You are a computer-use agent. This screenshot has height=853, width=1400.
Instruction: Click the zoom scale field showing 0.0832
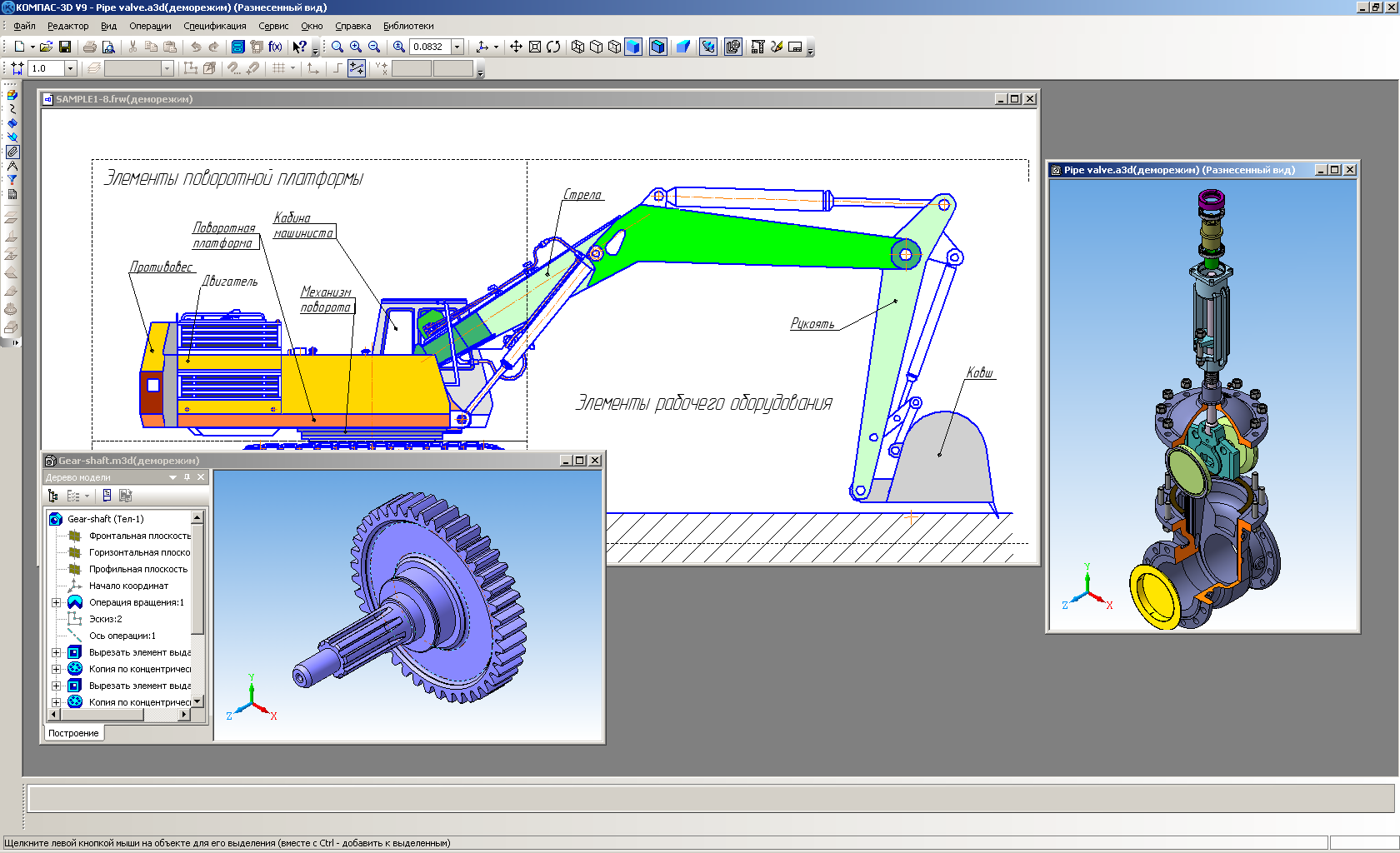click(x=430, y=47)
